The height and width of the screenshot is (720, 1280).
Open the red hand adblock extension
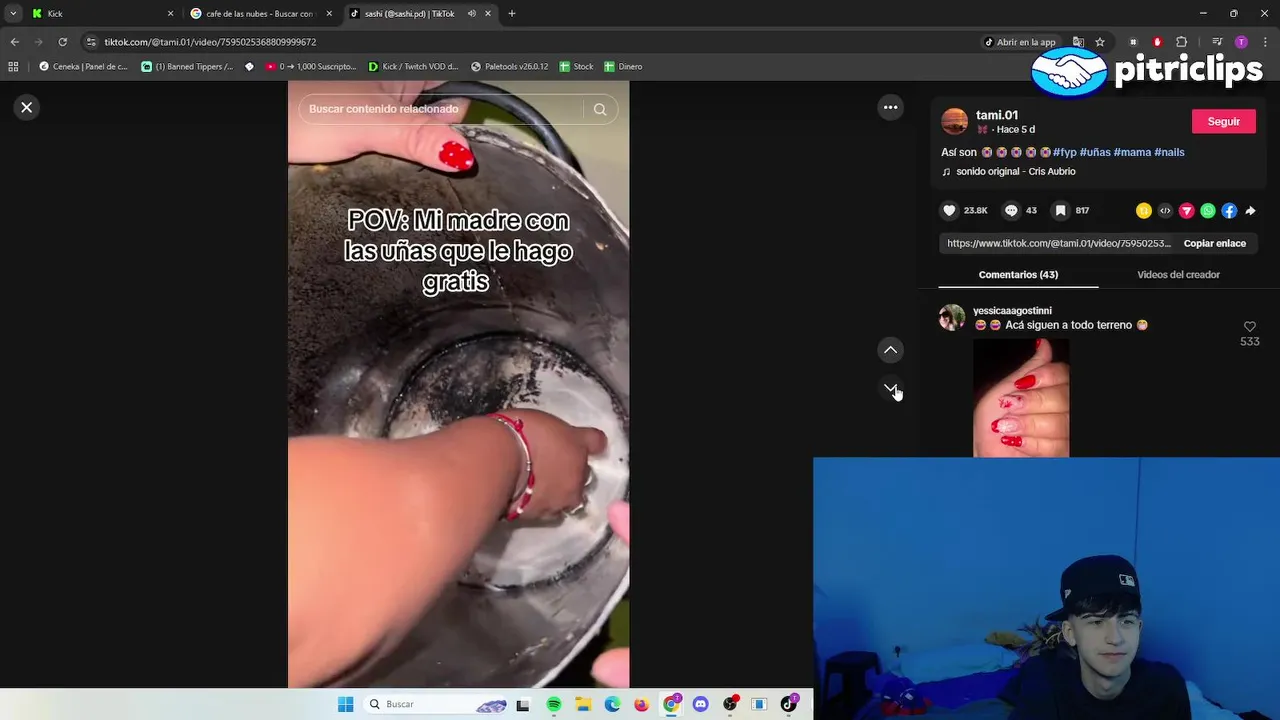tap(1157, 42)
